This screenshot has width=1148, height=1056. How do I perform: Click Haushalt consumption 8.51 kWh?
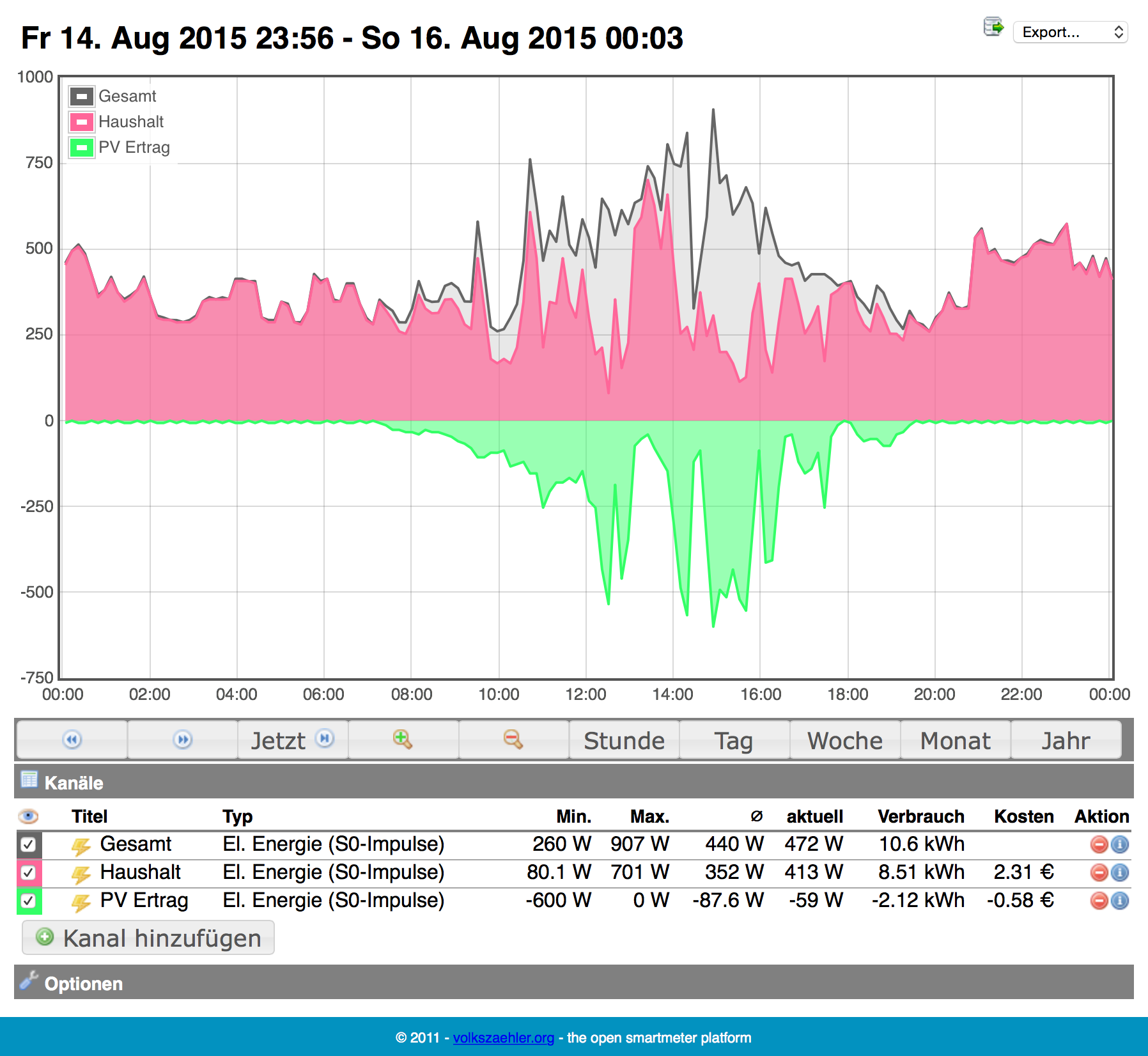coord(921,872)
